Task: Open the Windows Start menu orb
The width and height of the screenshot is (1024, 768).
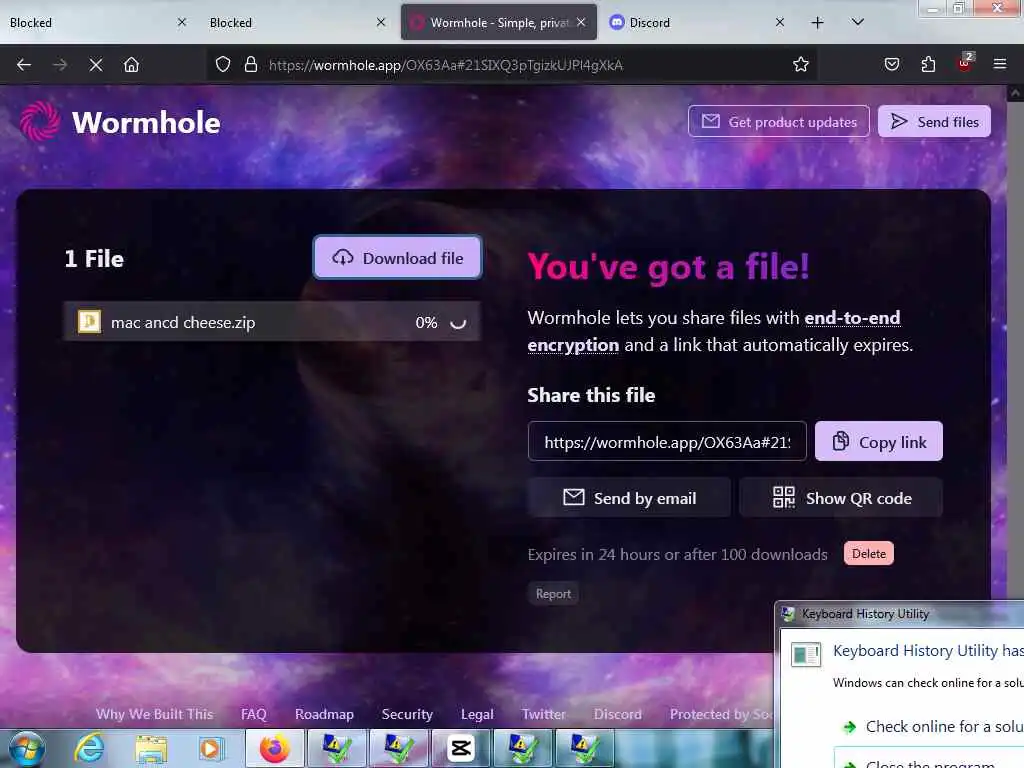Action: coord(26,749)
